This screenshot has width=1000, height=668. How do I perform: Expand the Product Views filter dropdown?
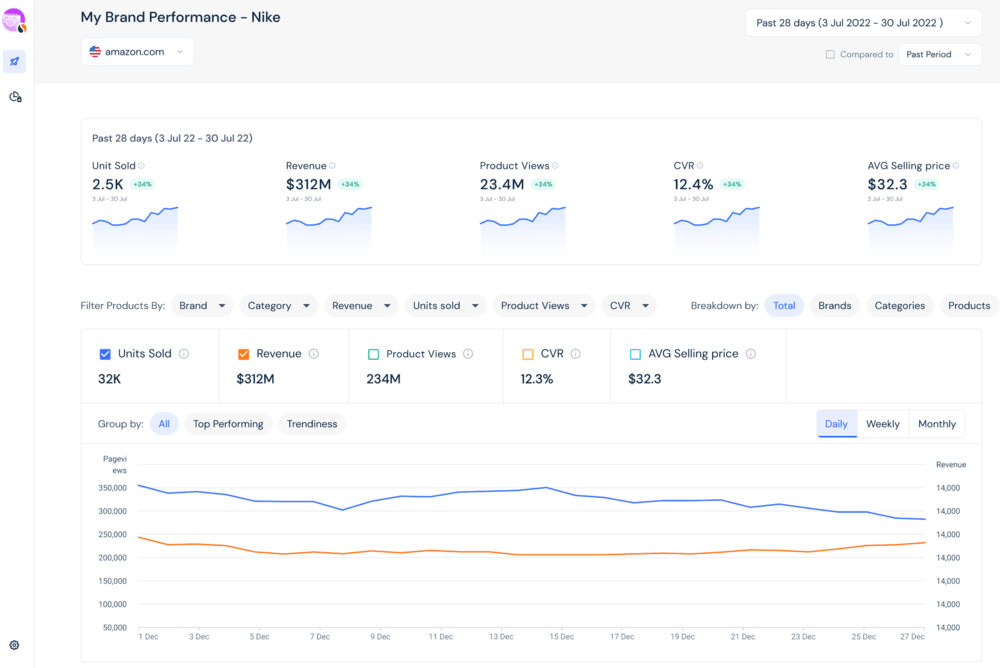pos(544,306)
